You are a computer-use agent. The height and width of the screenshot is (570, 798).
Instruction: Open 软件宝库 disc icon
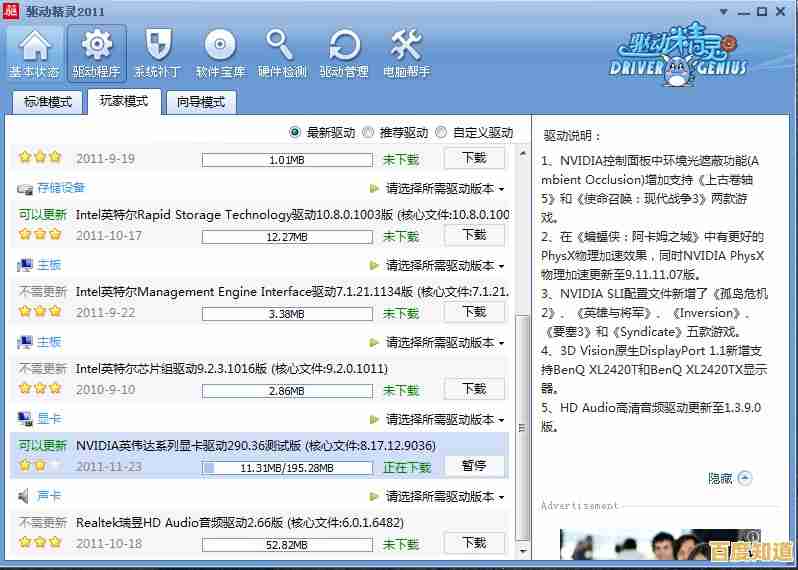220,47
